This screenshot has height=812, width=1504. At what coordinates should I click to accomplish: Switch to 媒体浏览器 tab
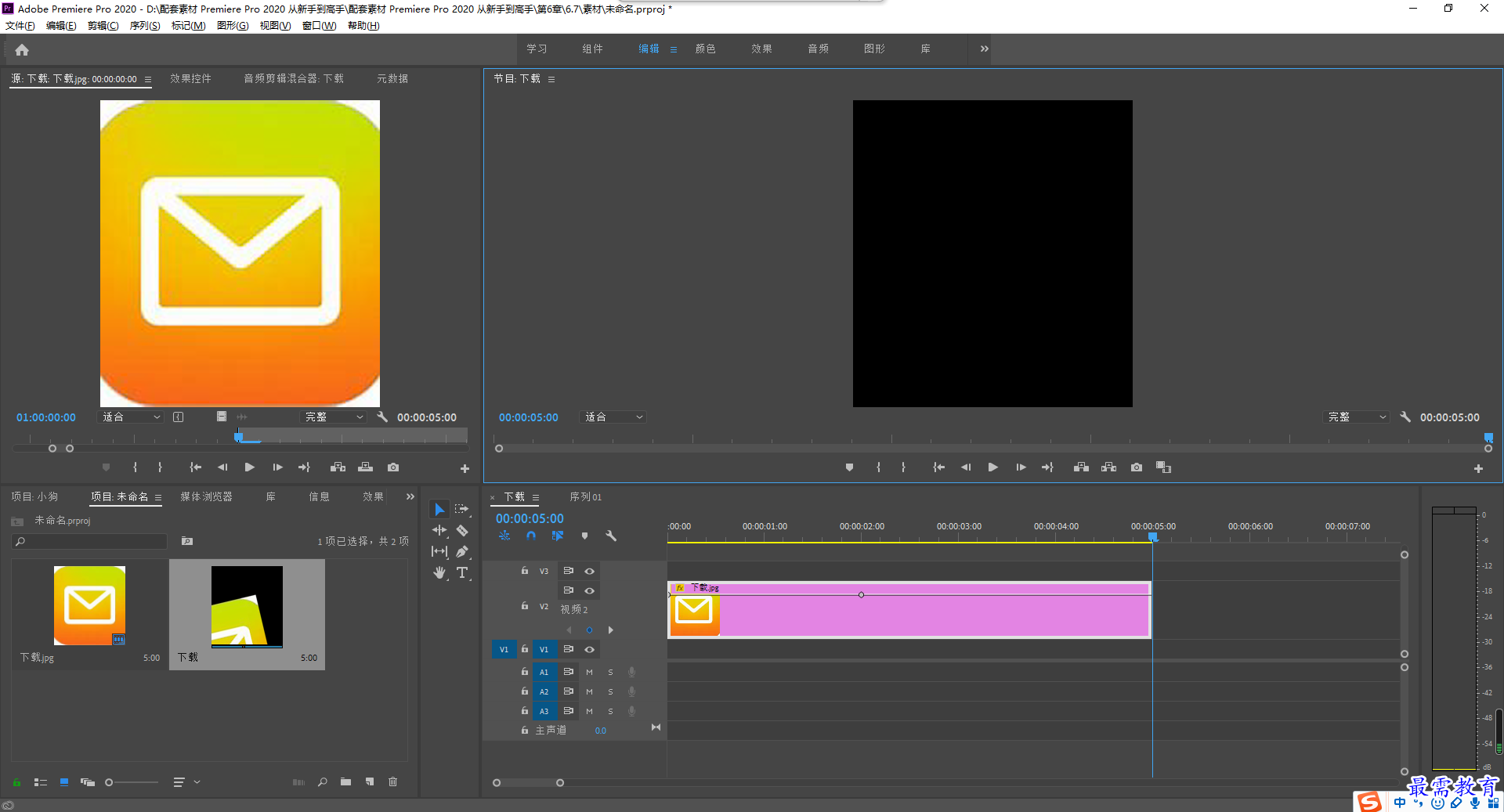pyautogui.click(x=206, y=496)
